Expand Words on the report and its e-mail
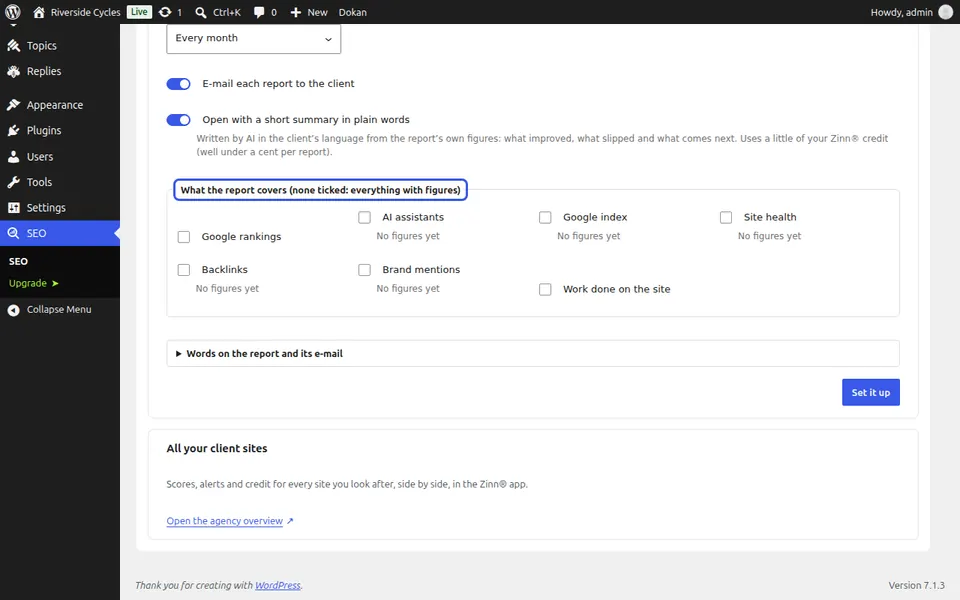Image resolution: width=960 pixels, height=600 pixels. tap(533, 354)
